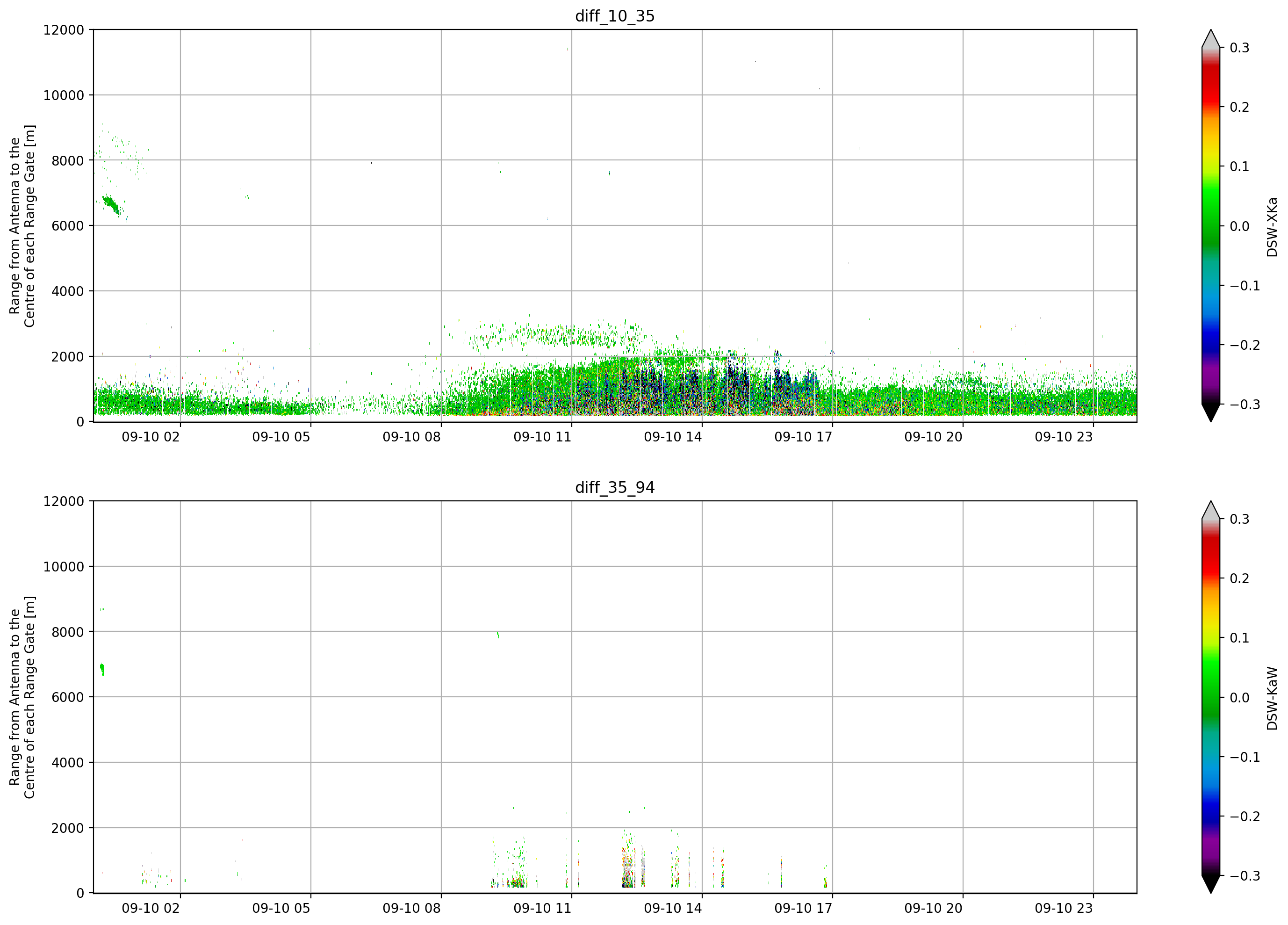Click '09-10 23' time label under diff_10_35
Viewport: 1288px width, 925px height.
point(1064,437)
